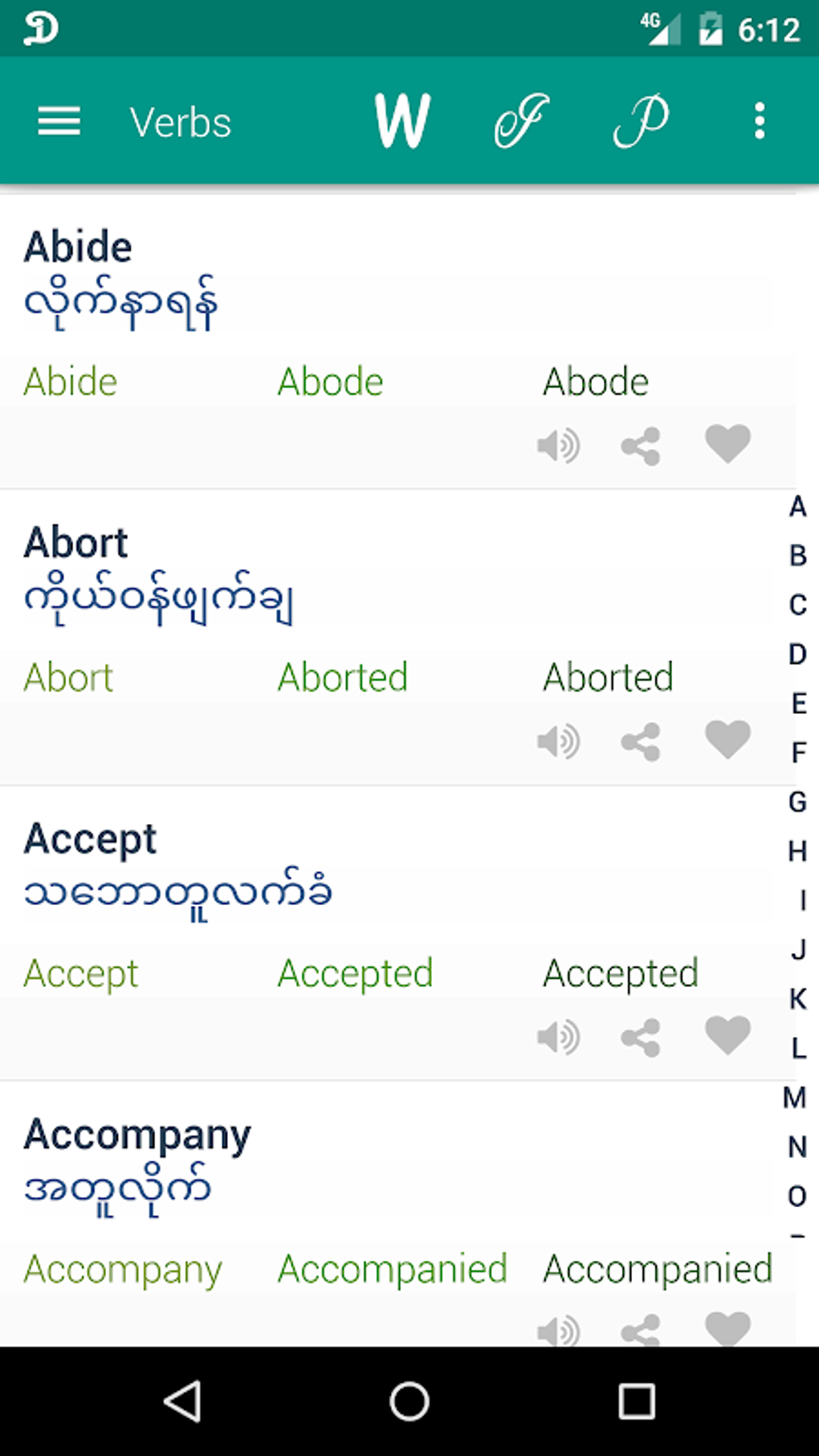Favorite the Abide verb with heart
The height and width of the screenshot is (1456, 819).
click(727, 443)
